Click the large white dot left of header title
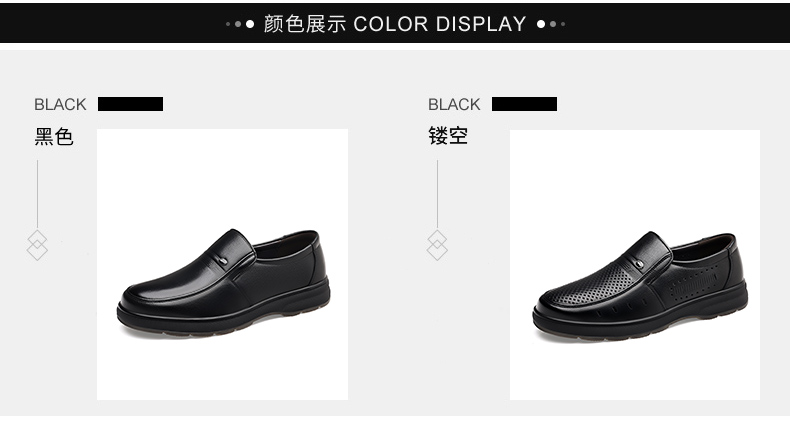The height and width of the screenshot is (425, 790). coord(250,24)
